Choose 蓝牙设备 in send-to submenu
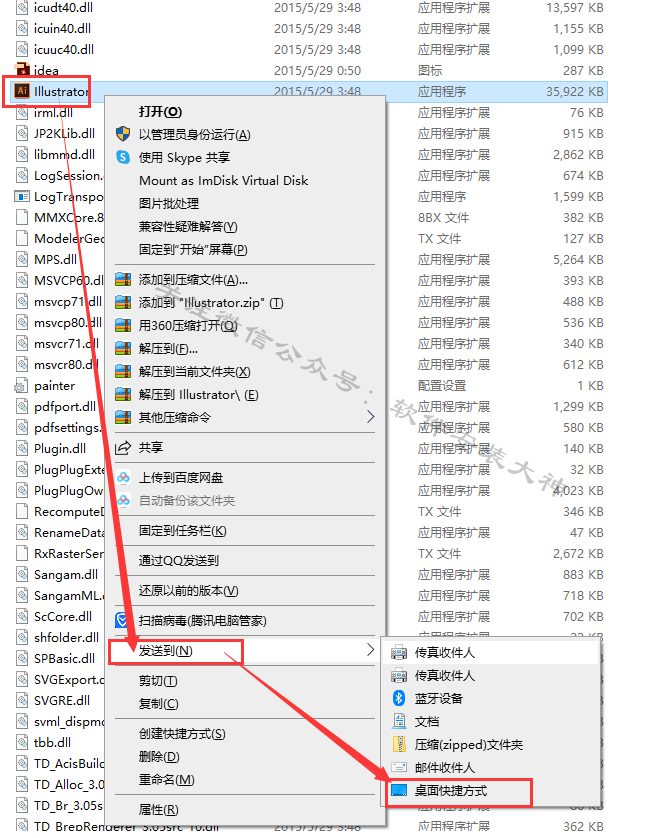 [439, 698]
